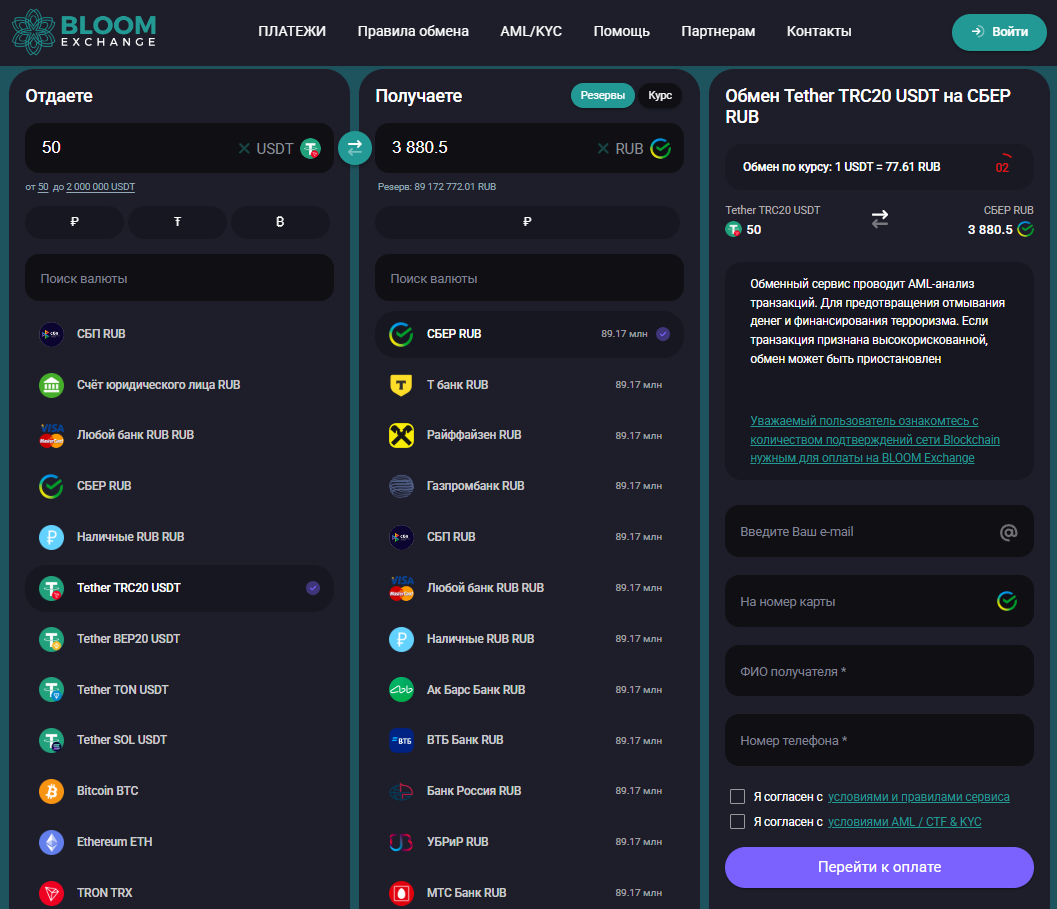The width and height of the screenshot is (1057, 909).
Task: Select Tether BEP20 USDT to give
Action: (179, 639)
